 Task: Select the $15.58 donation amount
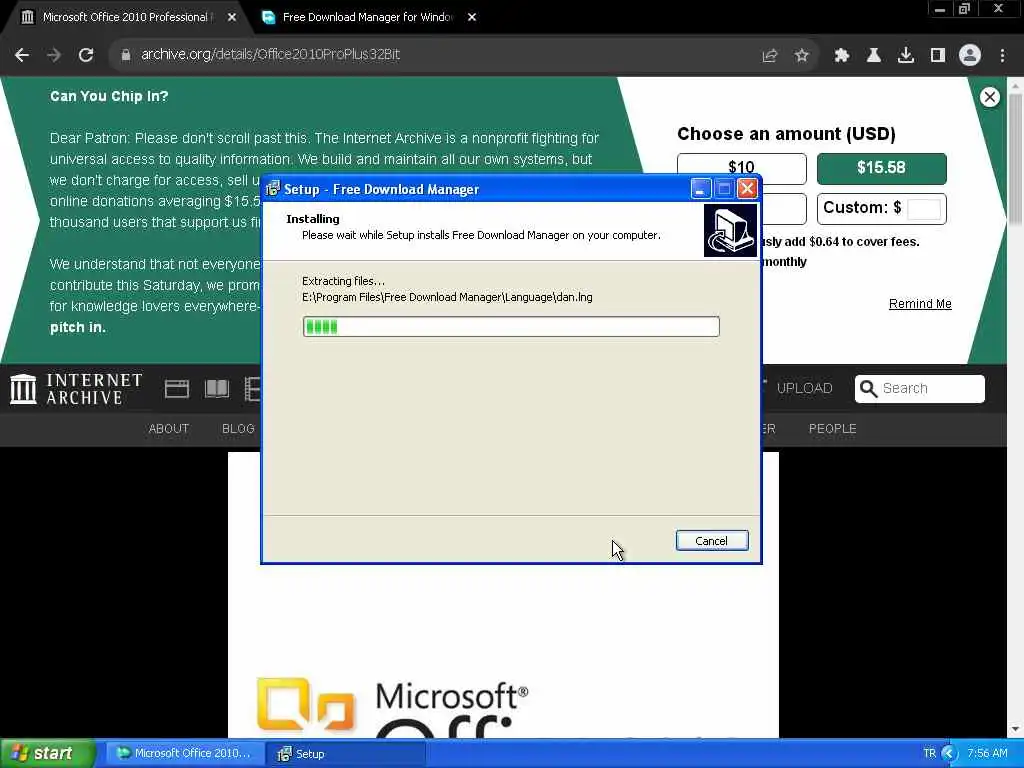[881, 168]
